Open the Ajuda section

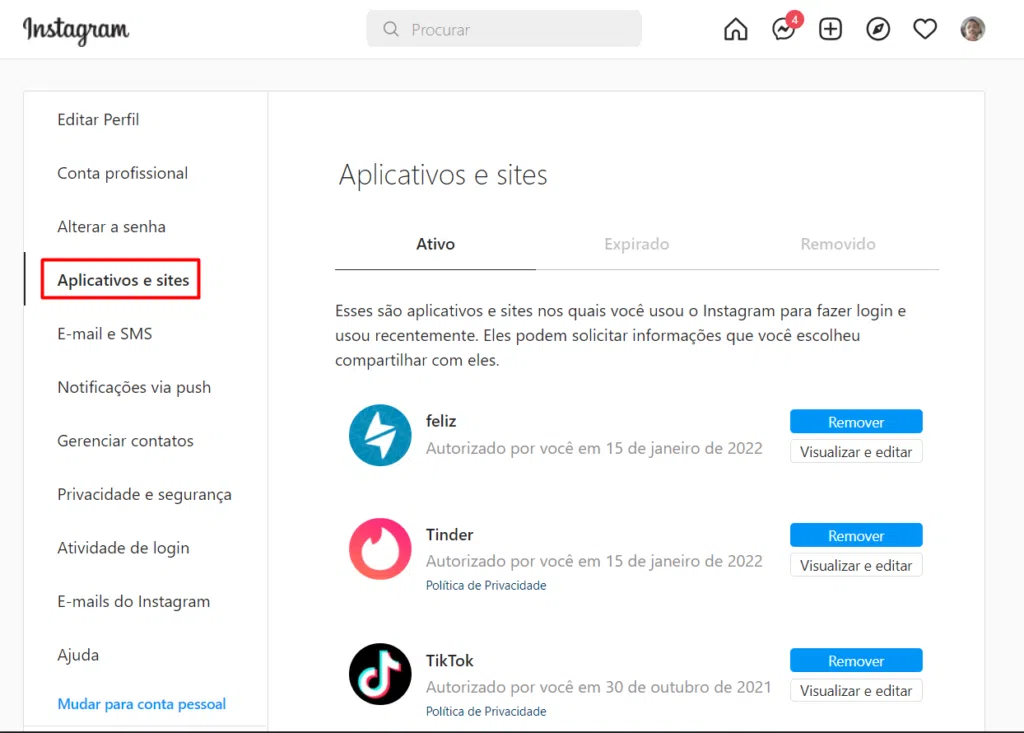(x=77, y=654)
